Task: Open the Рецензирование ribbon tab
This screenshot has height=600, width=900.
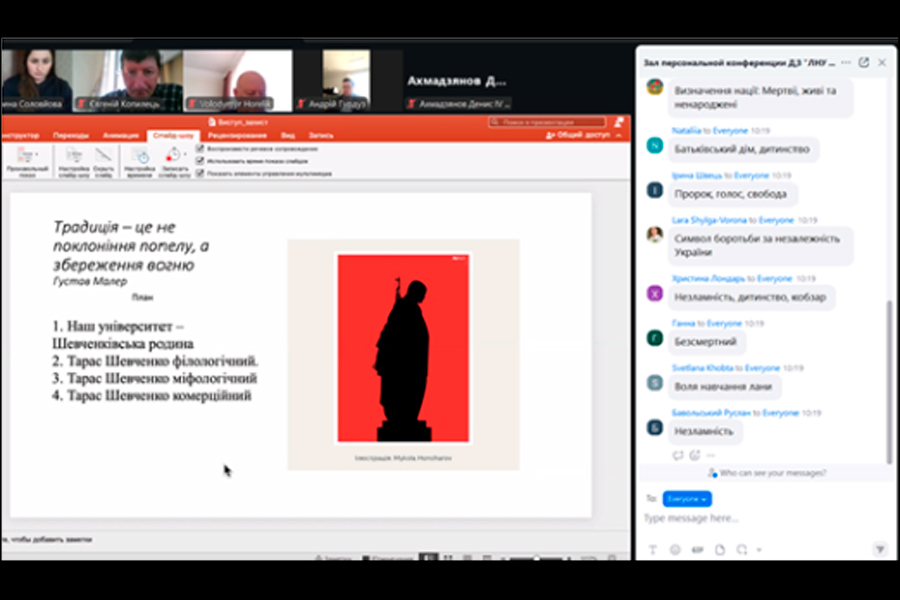Action: click(x=237, y=136)
